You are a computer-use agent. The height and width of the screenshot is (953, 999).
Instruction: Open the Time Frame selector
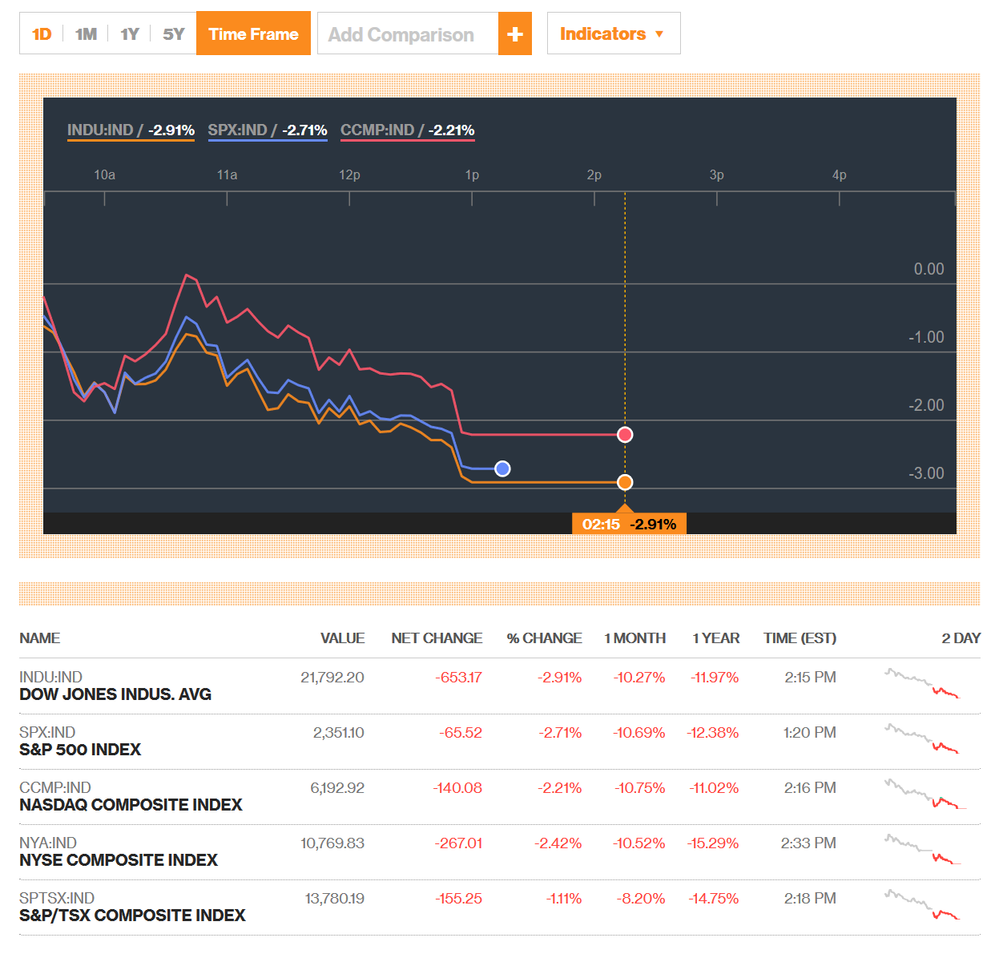click(x=253, y=34)
